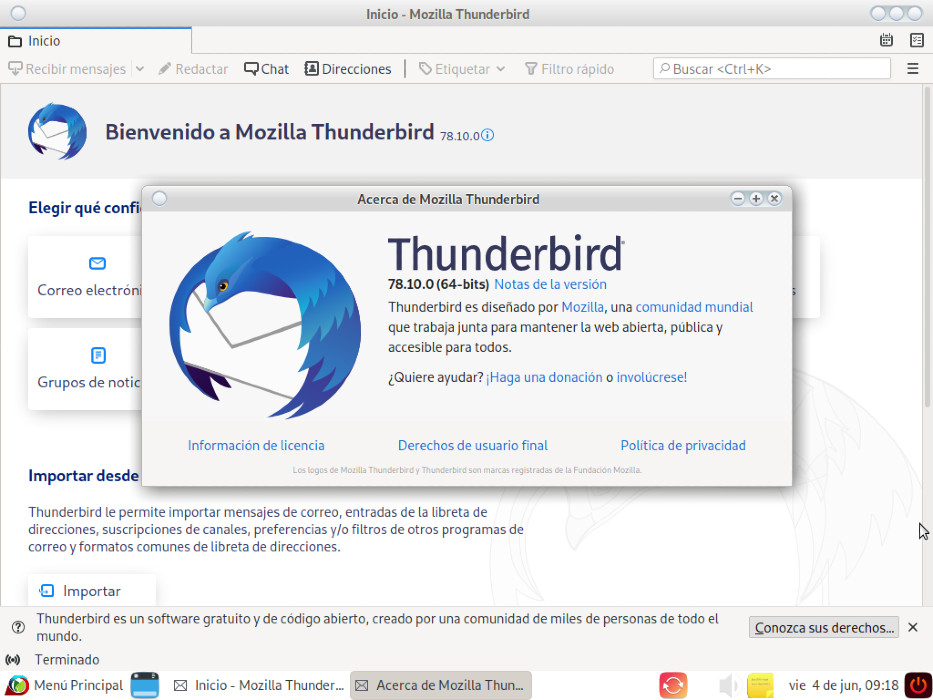Screen dimensions: 933x700
Task: Click the Grupos de noticias icon
Action: click(x=98, y=355)
